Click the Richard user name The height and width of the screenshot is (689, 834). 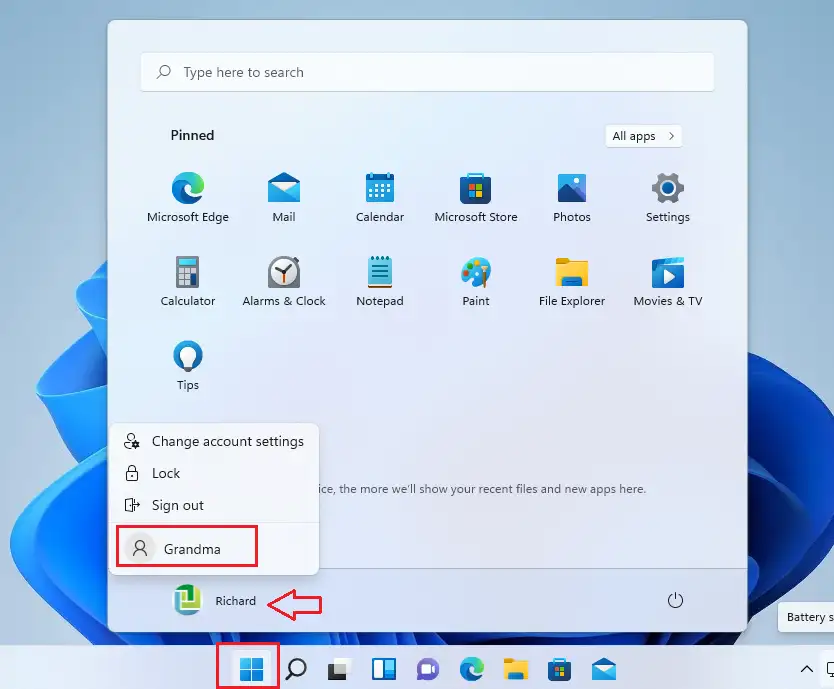tap(235, 601)
